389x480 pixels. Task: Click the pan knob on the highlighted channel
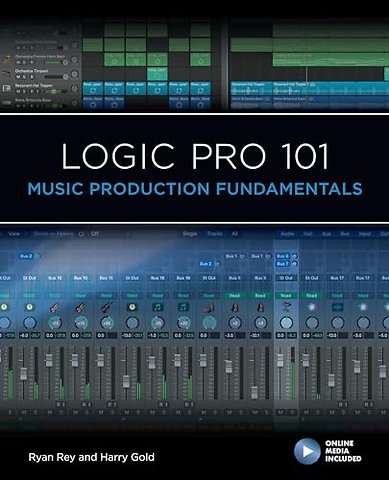pos(286,322)
